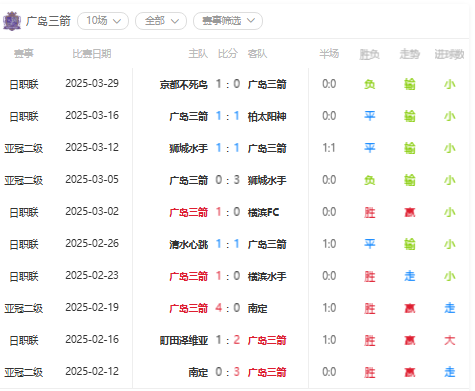Open the 全部 filter dropdown
475x391 pixels.
coord(161,21)
